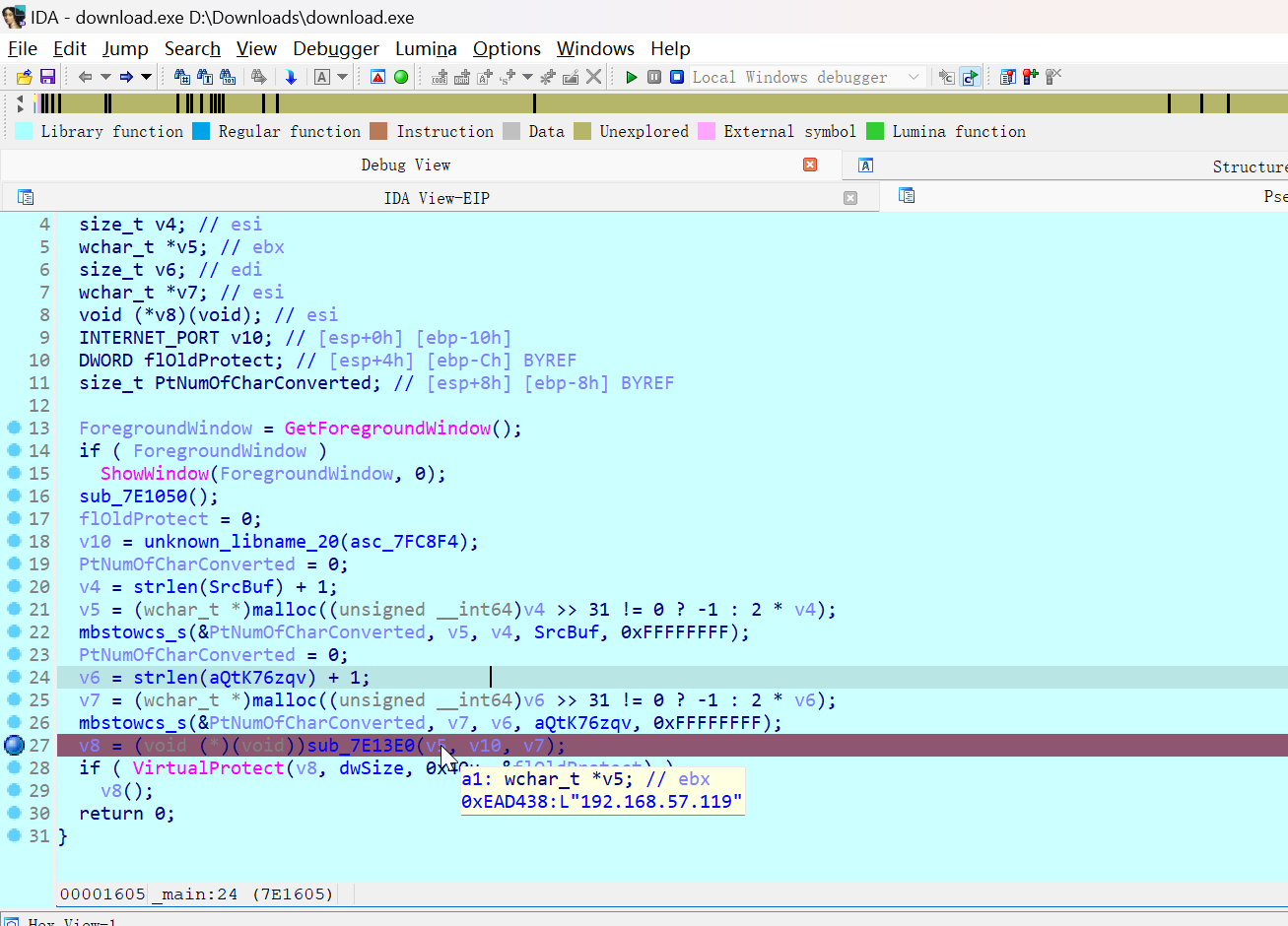This screenshot has width=1288, height=926.
Task: Click the search next occurrence icon
Action: 258,77
